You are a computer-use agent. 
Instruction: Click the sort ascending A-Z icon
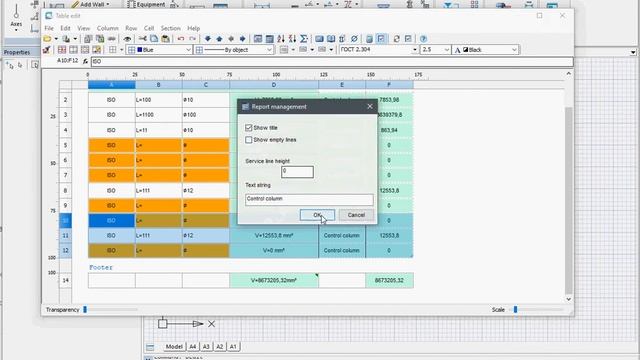(x=281, y=39)
